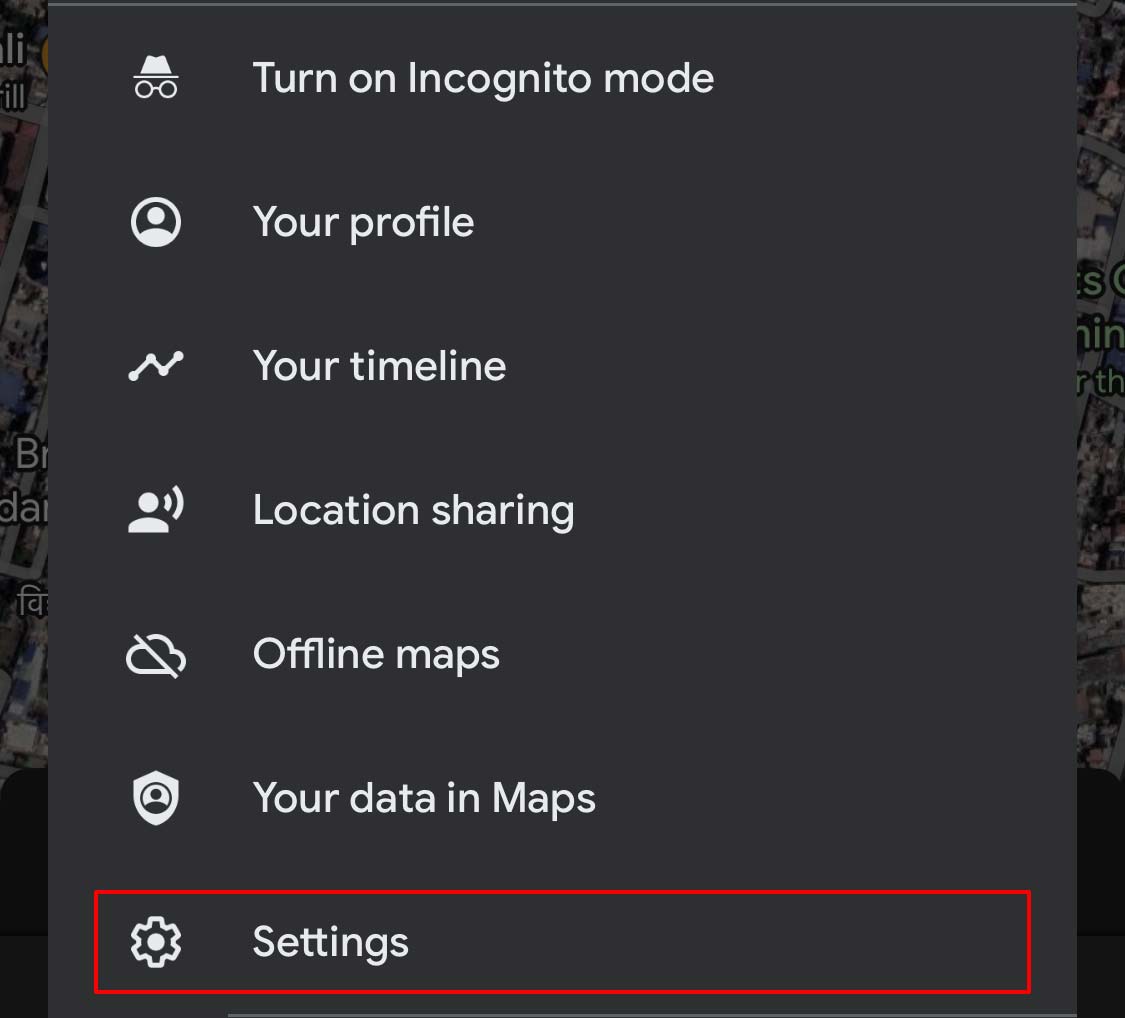The width and height of the screenshot is (1125, 1018).
Task: Tap the shield icon for data in Maps
Action: click(156, 798)
